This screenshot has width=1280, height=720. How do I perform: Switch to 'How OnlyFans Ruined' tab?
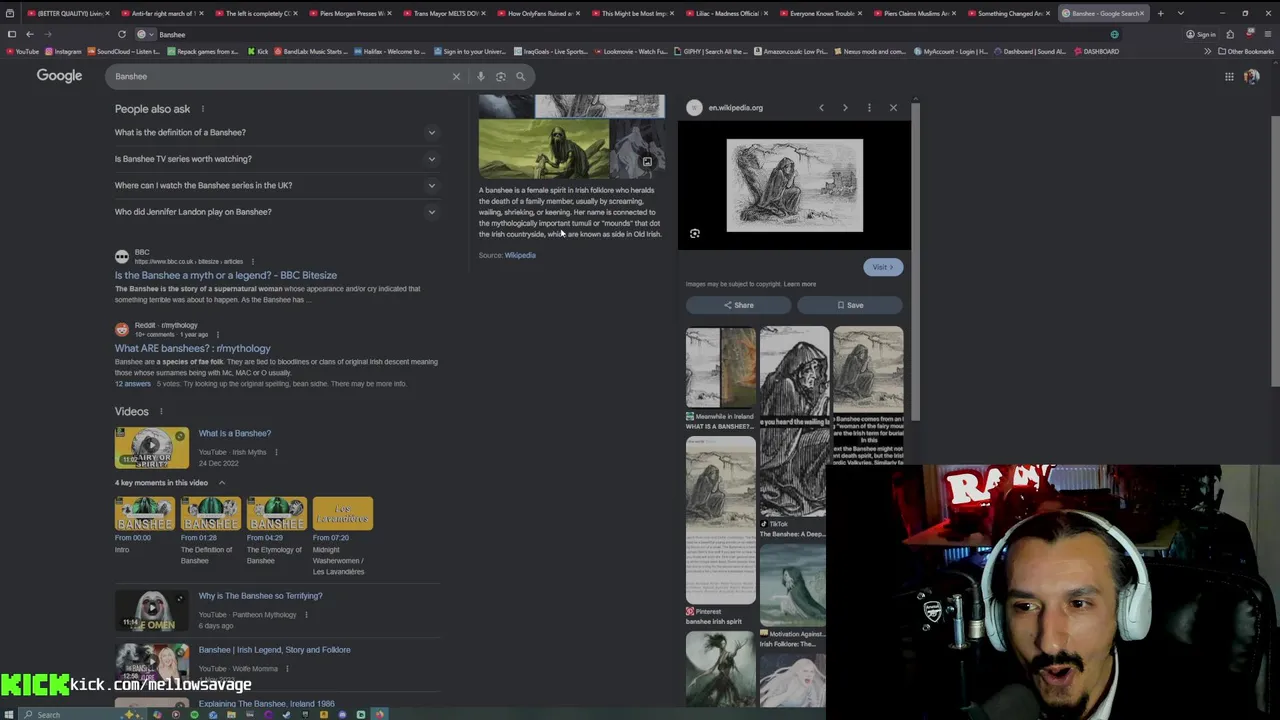[536, 13]
